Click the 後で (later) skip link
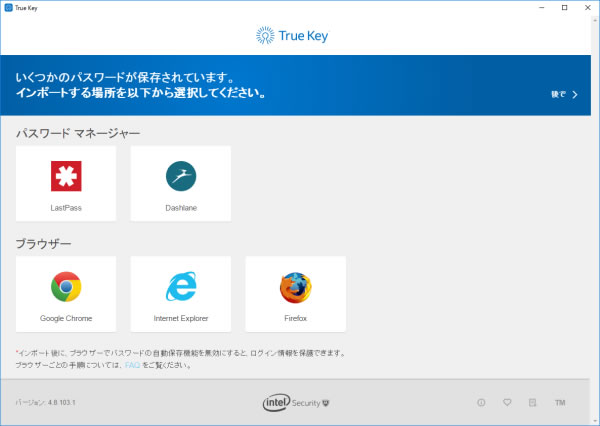The width and height of the screenshot is (600, 426). [564, 95]
